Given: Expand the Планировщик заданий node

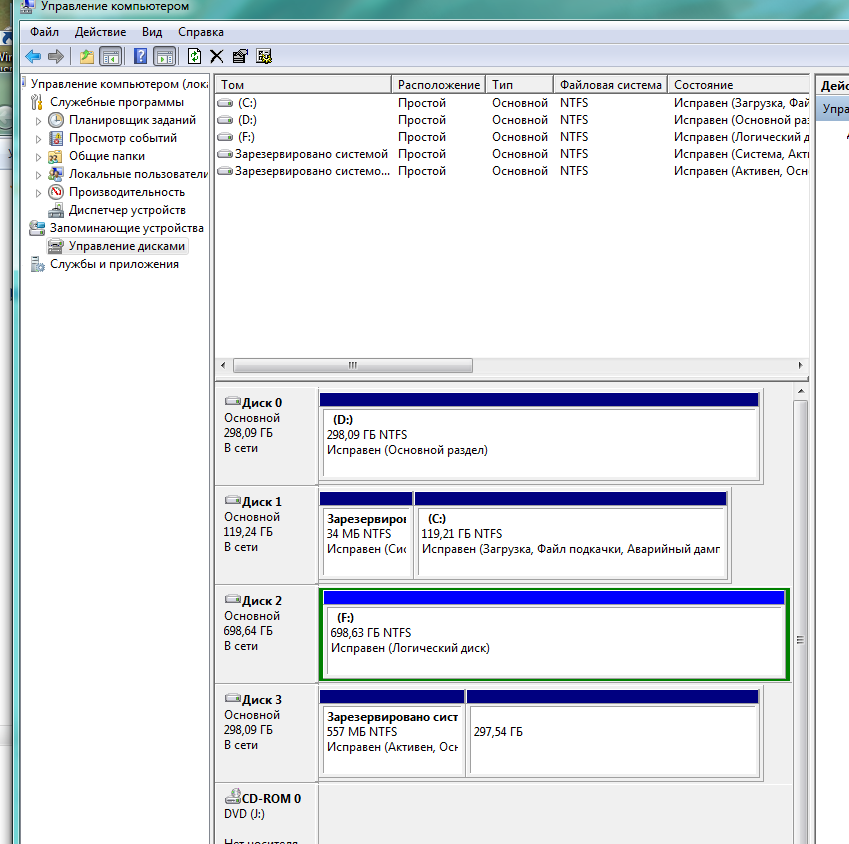Looking at the screenshot, I should [x=40, y=120].
